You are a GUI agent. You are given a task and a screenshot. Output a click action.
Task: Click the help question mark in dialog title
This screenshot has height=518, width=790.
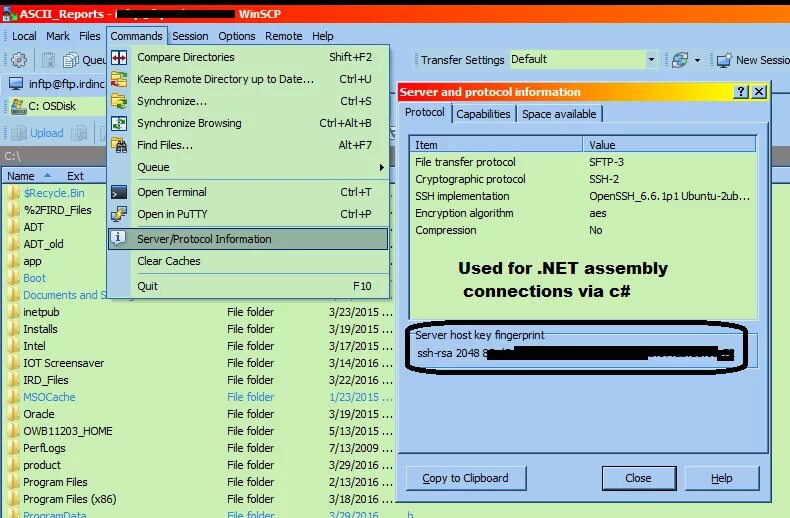741,92
